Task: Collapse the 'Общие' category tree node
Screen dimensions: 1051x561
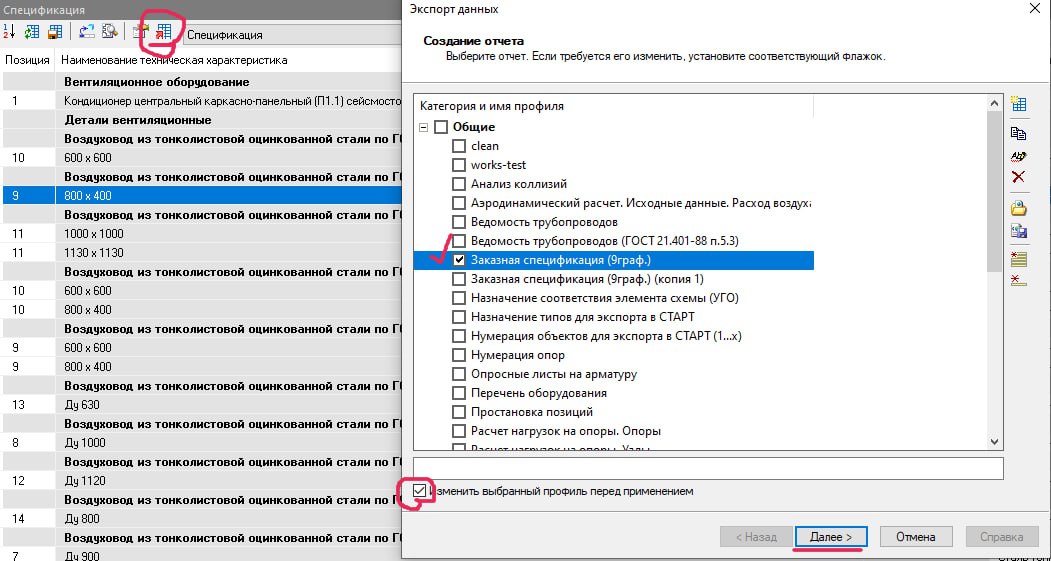Action: click(x=424, y=127)
